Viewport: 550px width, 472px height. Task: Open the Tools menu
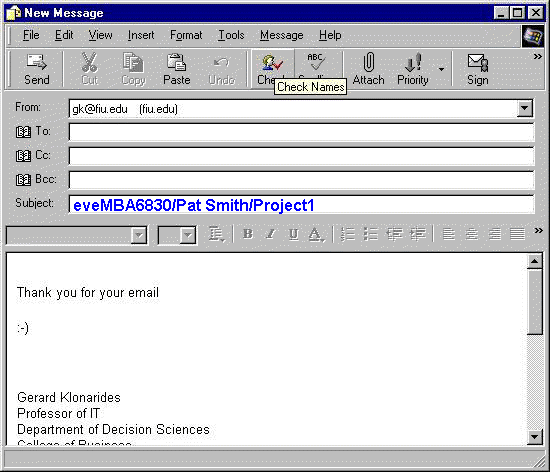[x=231, y=35]
